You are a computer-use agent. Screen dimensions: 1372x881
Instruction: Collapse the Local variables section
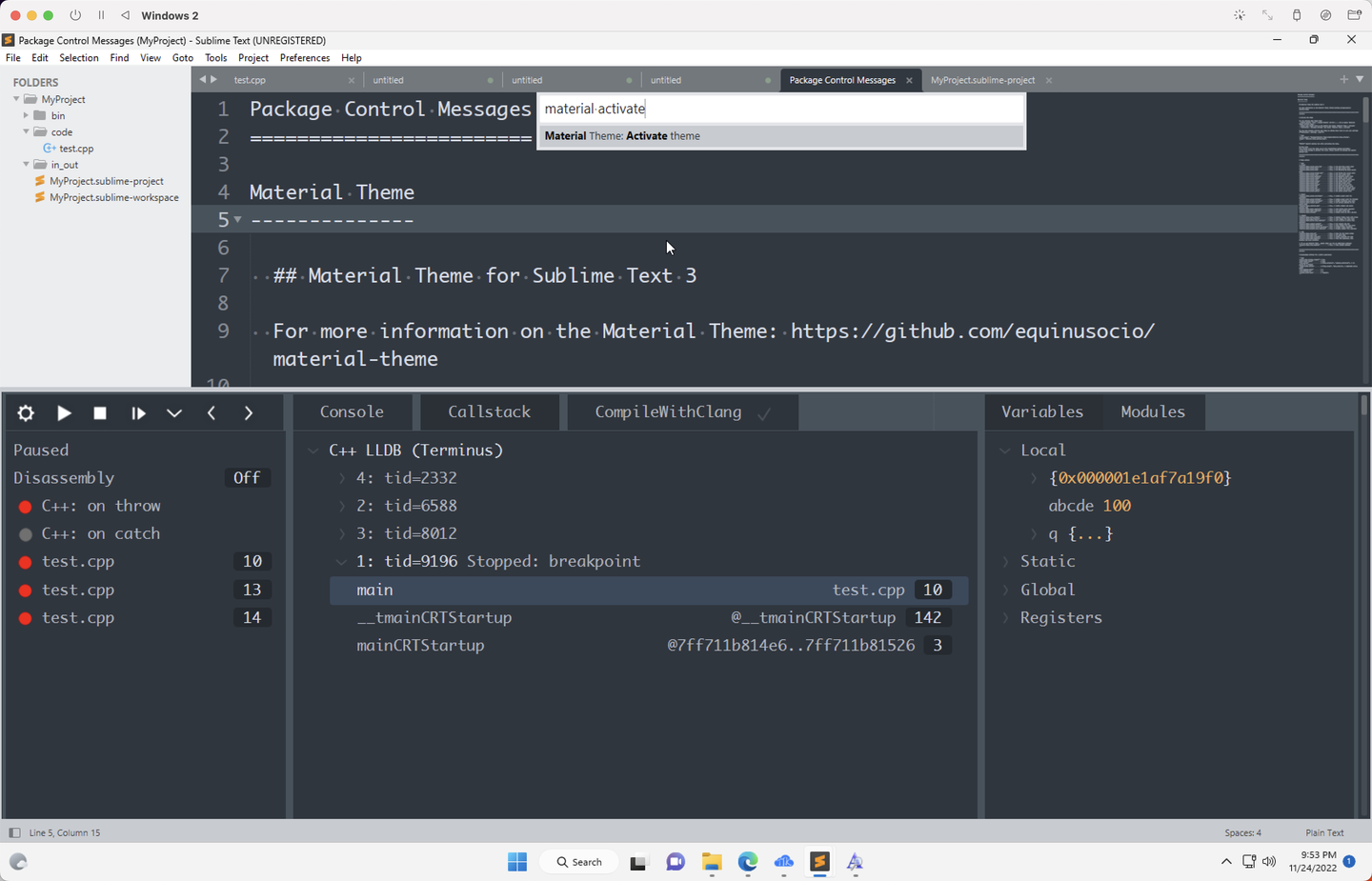[x=1005, y=451]
